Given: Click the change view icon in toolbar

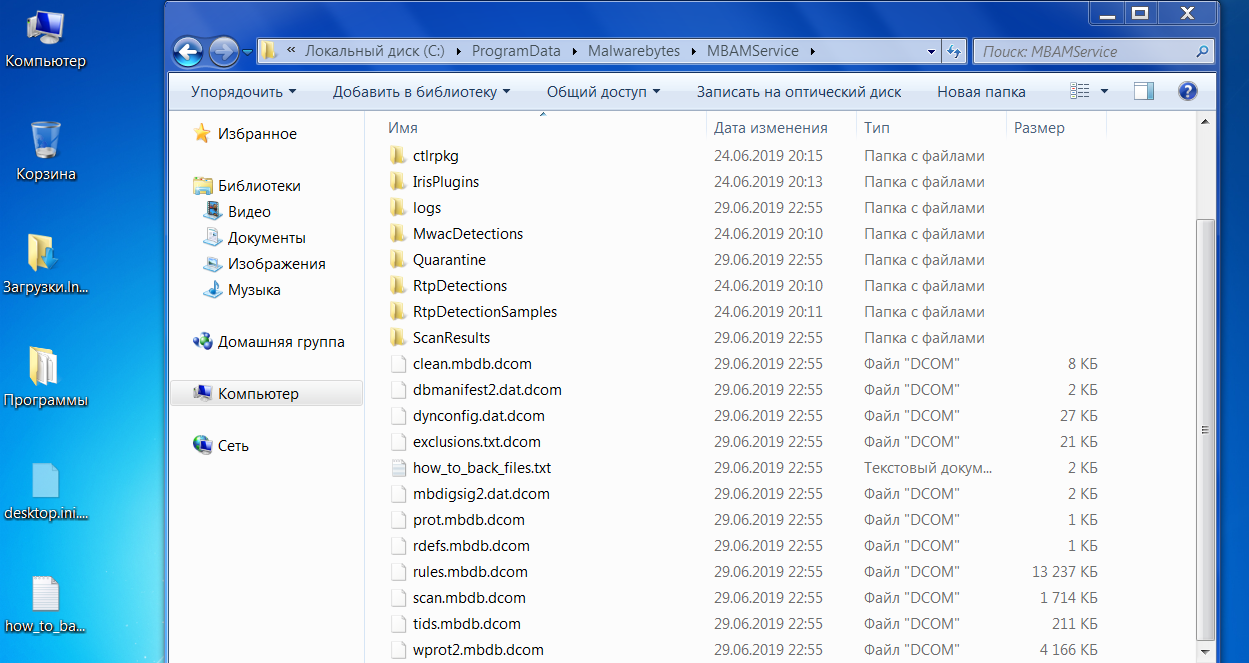Looking at the screenshot, I should point(1080,92).
